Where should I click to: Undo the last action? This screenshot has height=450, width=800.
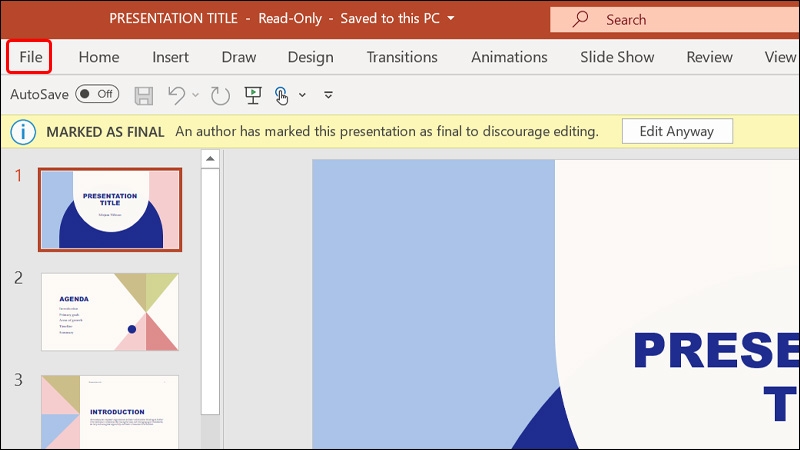pos(177,95)
